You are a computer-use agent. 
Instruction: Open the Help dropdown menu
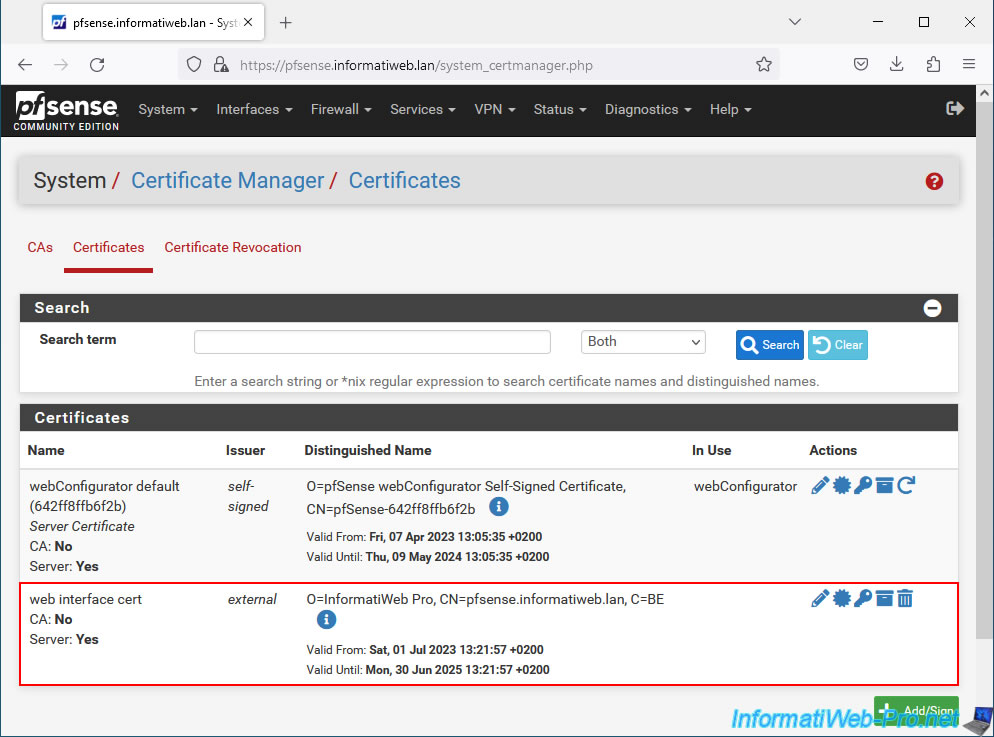click(730, 110)
